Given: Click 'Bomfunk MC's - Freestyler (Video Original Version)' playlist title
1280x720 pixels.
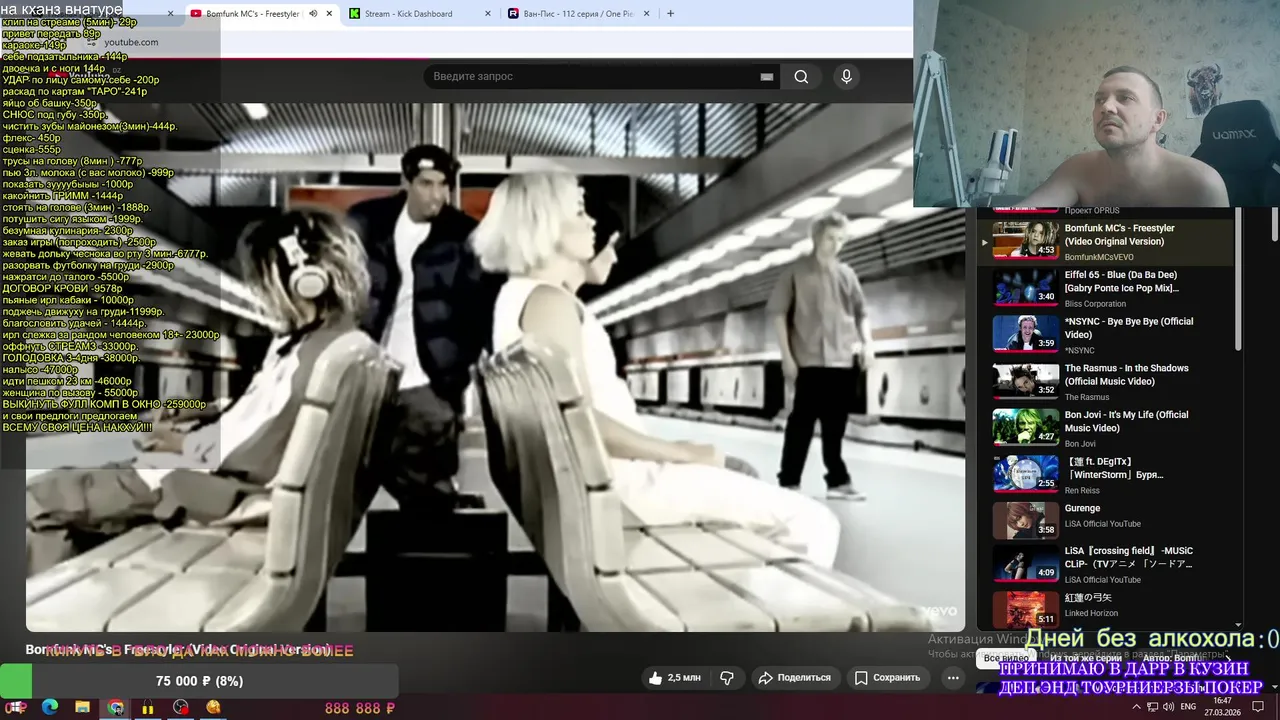Looking at the screenshot, I should [1119, 235].
